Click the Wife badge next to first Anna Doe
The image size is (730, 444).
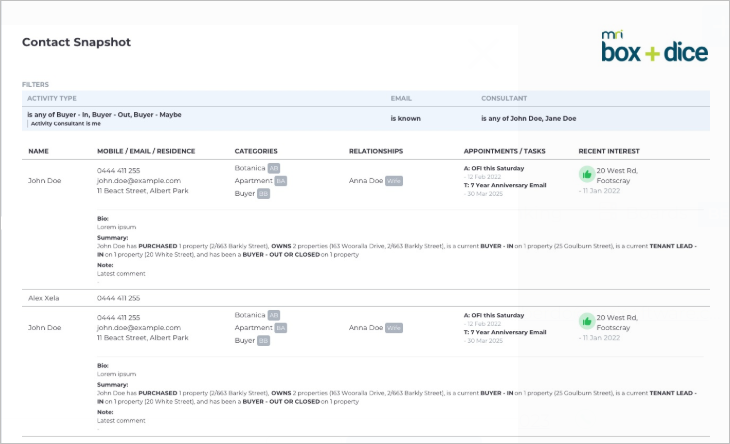point(394,181)
